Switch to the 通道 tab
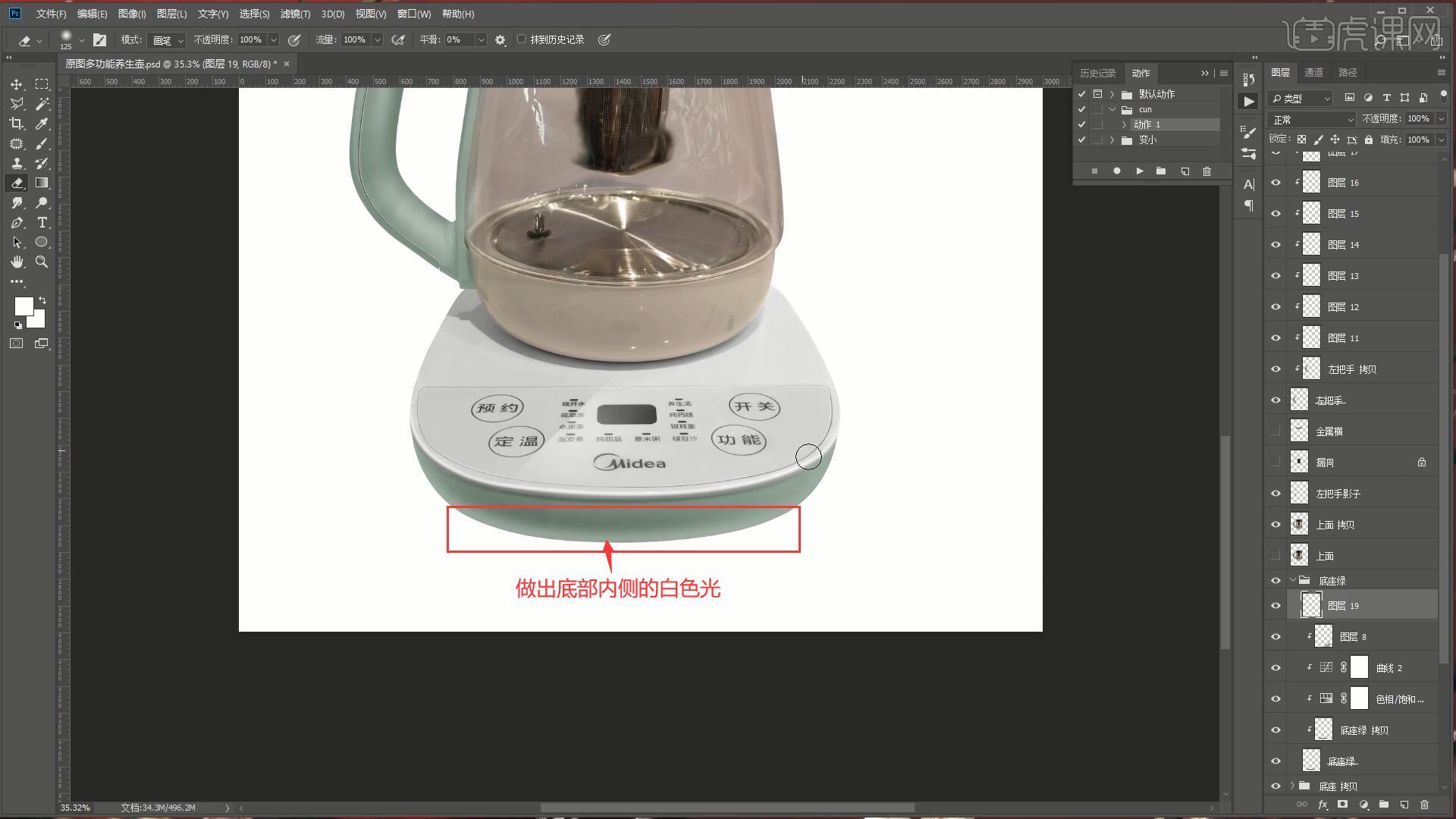 tap(1313, 72)
